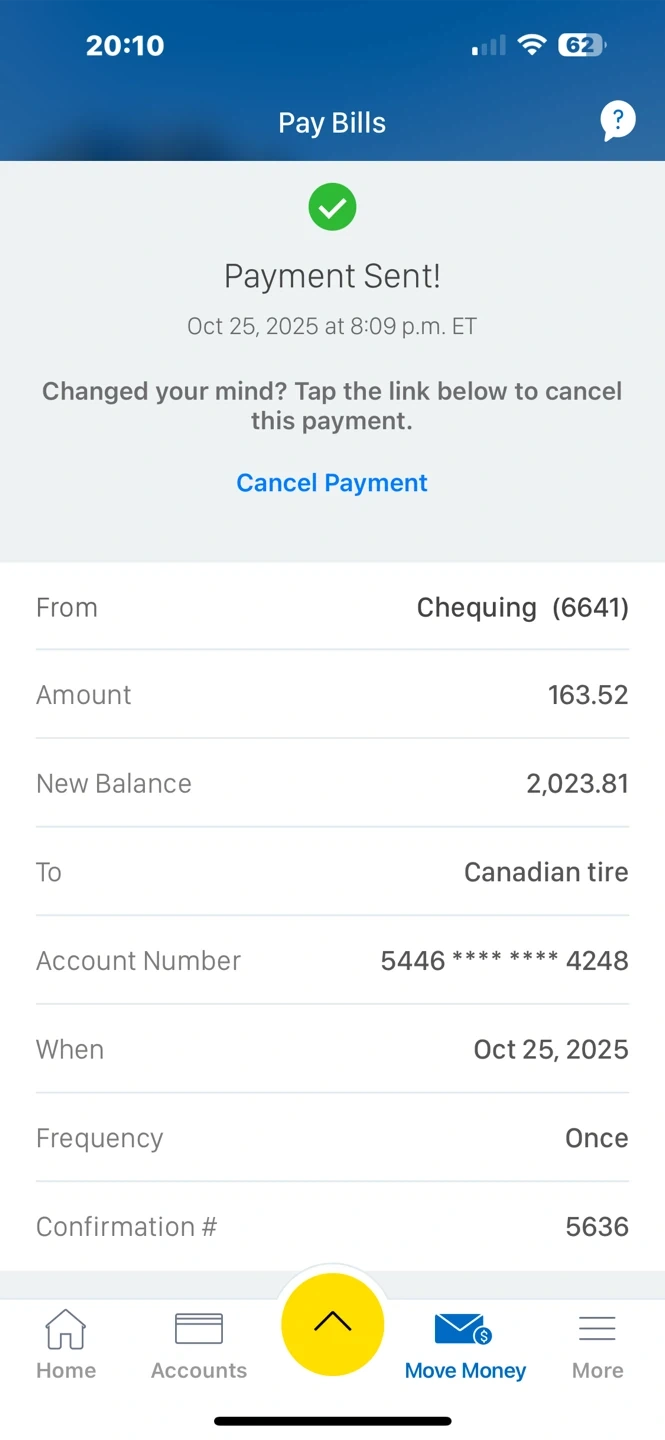
Task: Tap the battery level indicator
Action: (581, 45)
